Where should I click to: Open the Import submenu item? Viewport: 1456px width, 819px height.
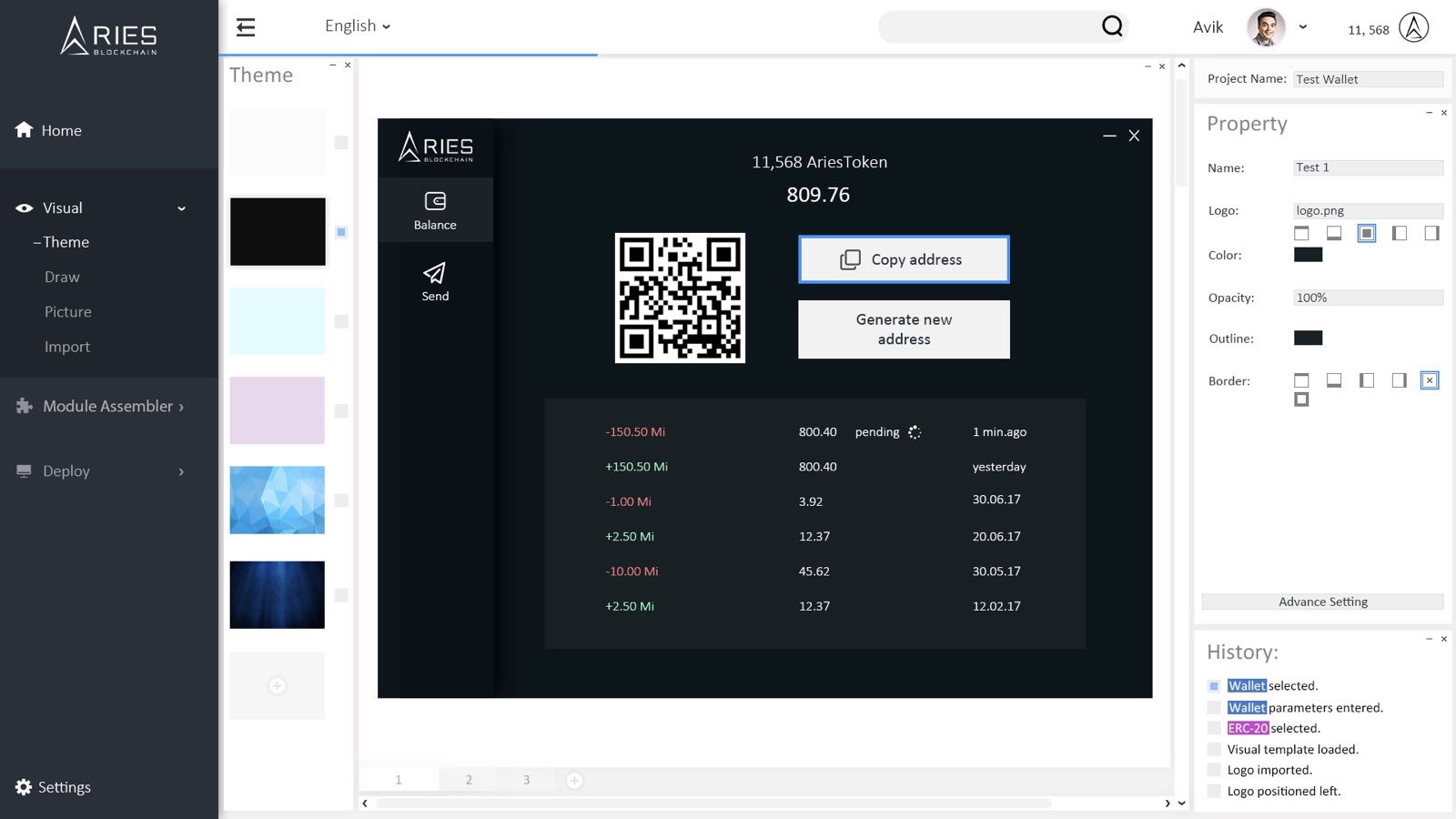67,347
